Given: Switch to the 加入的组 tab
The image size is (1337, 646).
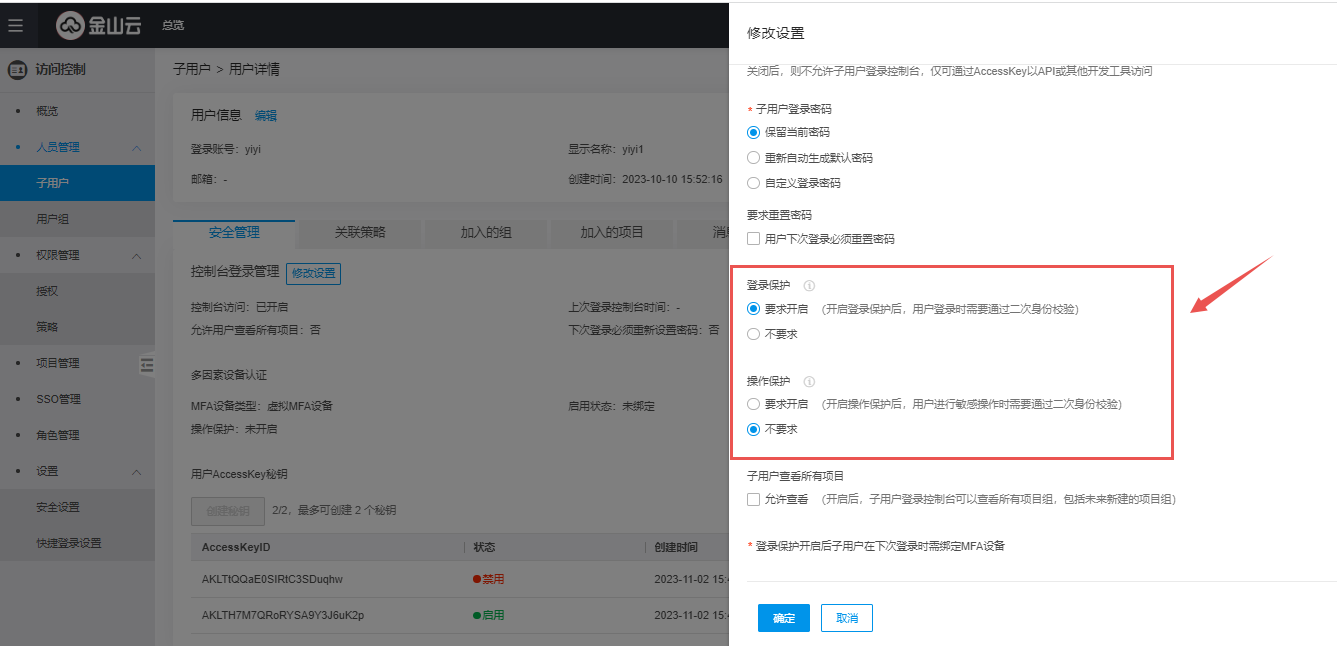Looking at the screenshot, I should [x=486, y=232].
